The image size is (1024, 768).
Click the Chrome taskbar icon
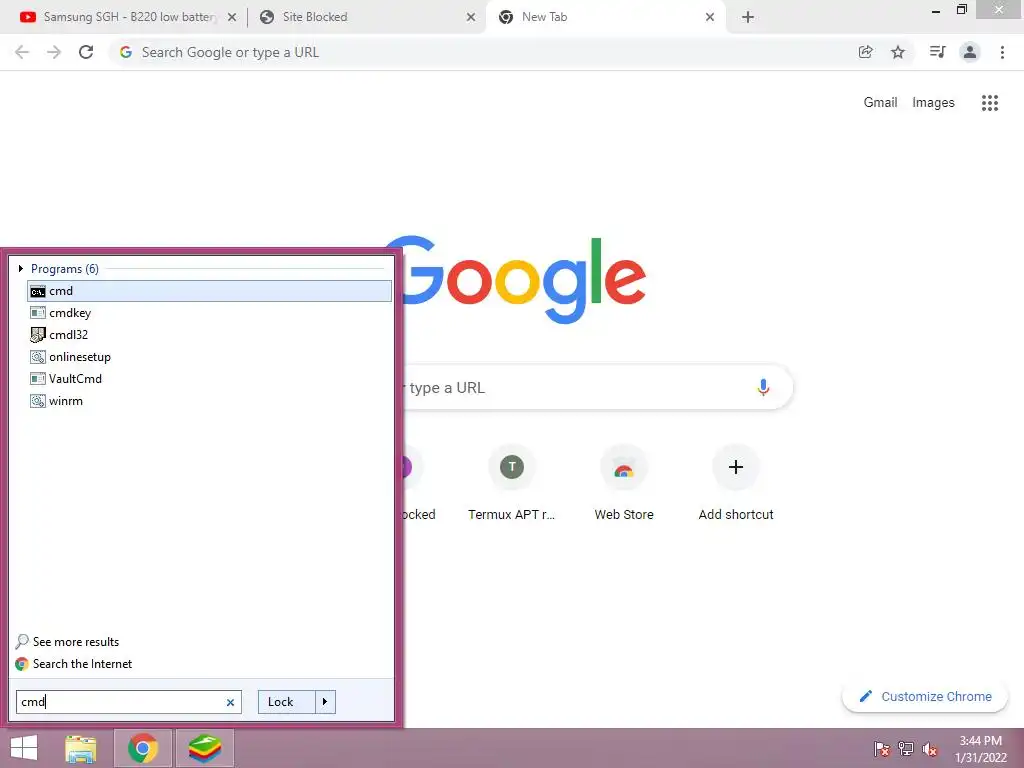point(143,748)
